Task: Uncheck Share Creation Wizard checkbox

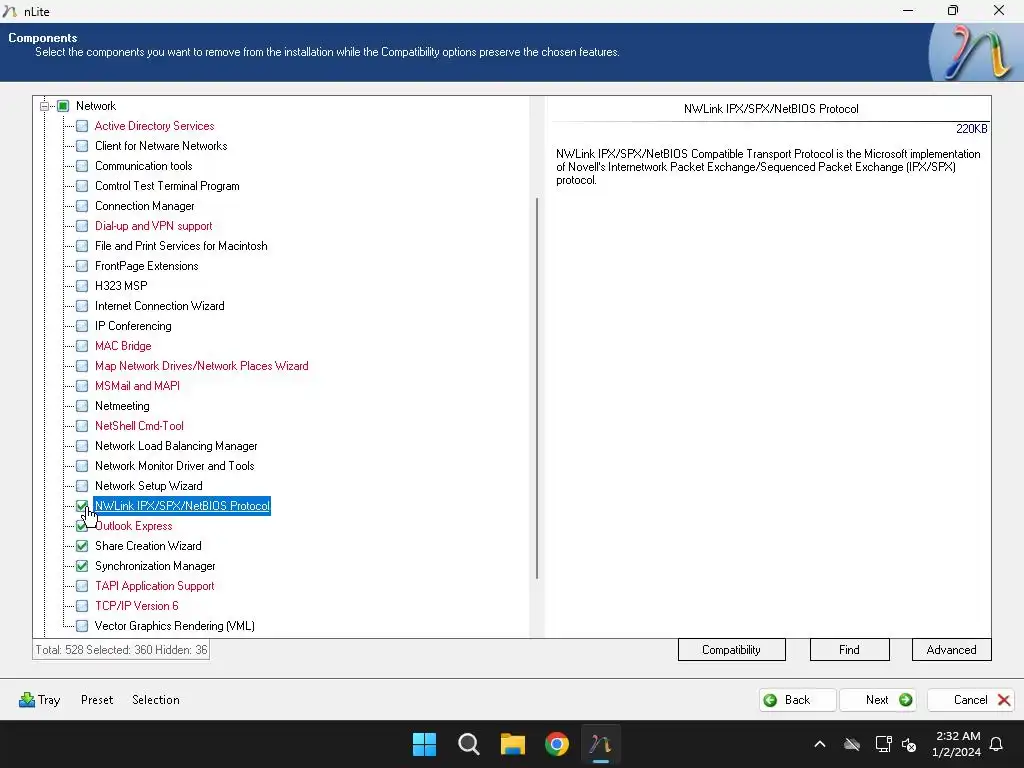Action: point(82,546)
